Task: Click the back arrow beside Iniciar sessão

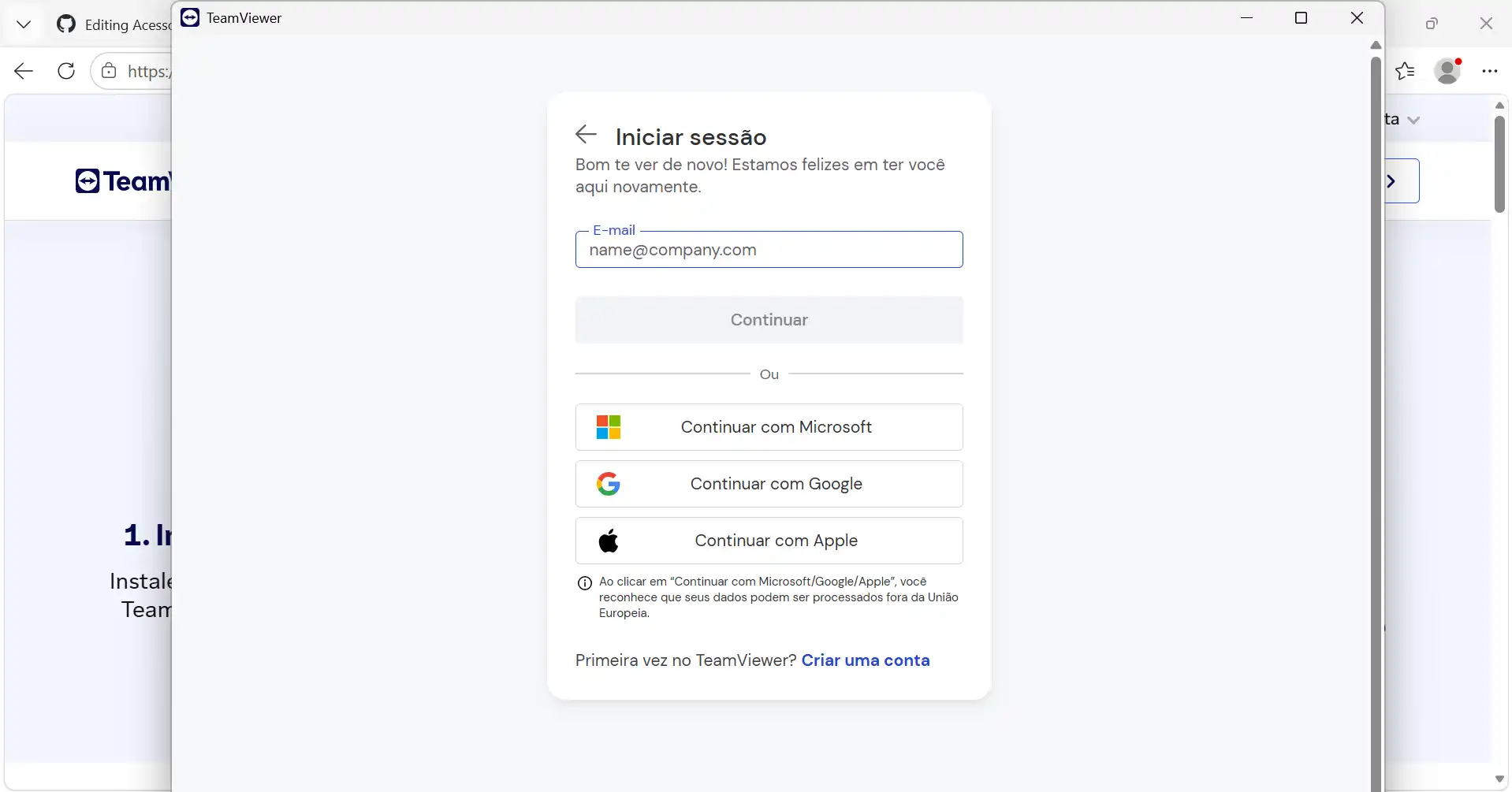Action: [586, 135]
